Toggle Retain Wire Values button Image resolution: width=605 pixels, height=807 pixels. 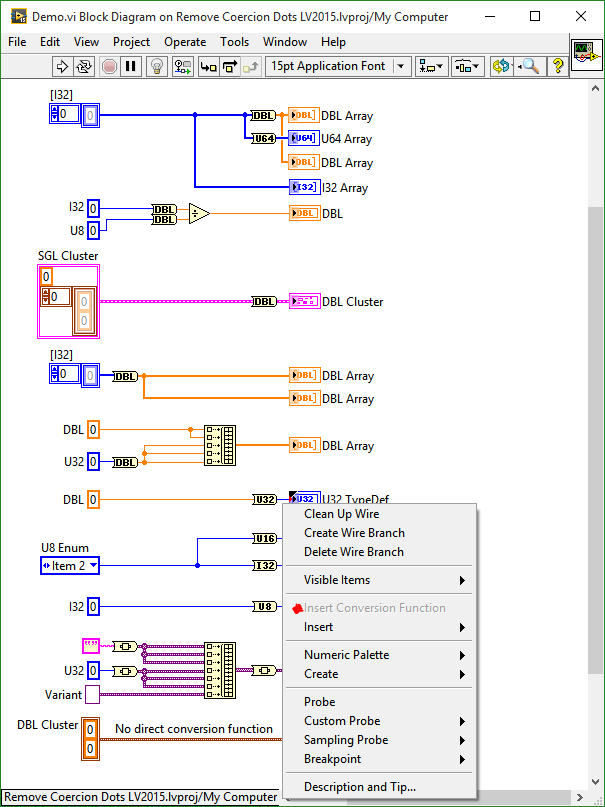pyautogui.click(x=183, y=66)
